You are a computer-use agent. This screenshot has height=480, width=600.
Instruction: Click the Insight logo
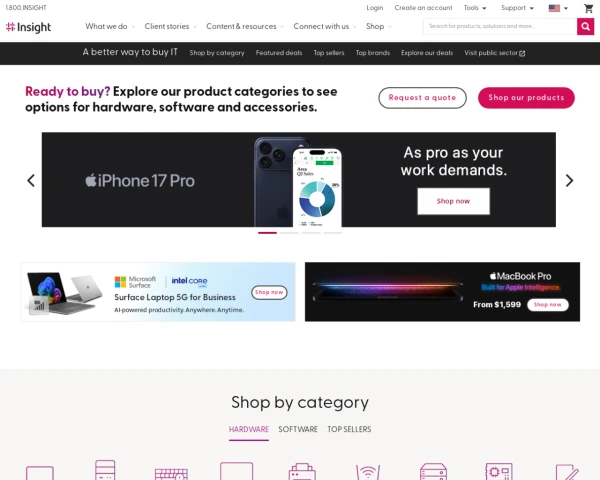pyautogui.click(x=28, y=27)
